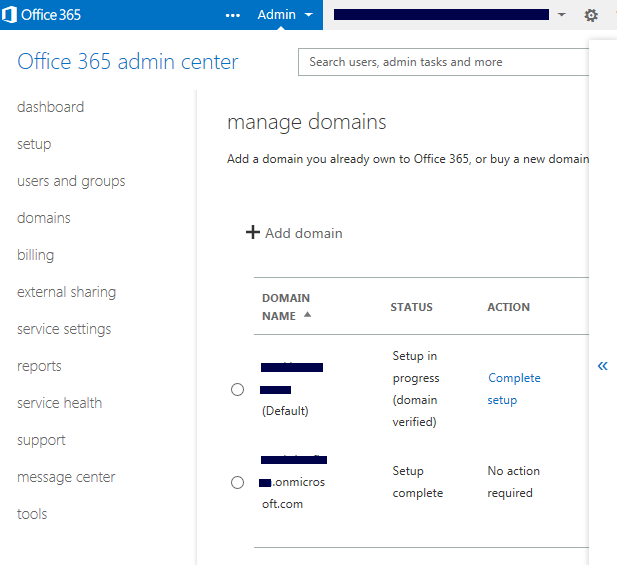Open tools in the sidebar
Viewport: 617px width, 565px height.
[x=32, y=514]
